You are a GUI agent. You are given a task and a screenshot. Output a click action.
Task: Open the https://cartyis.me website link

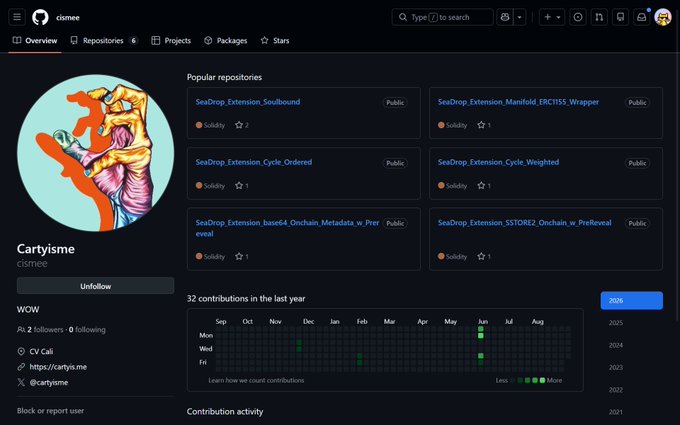58,367
